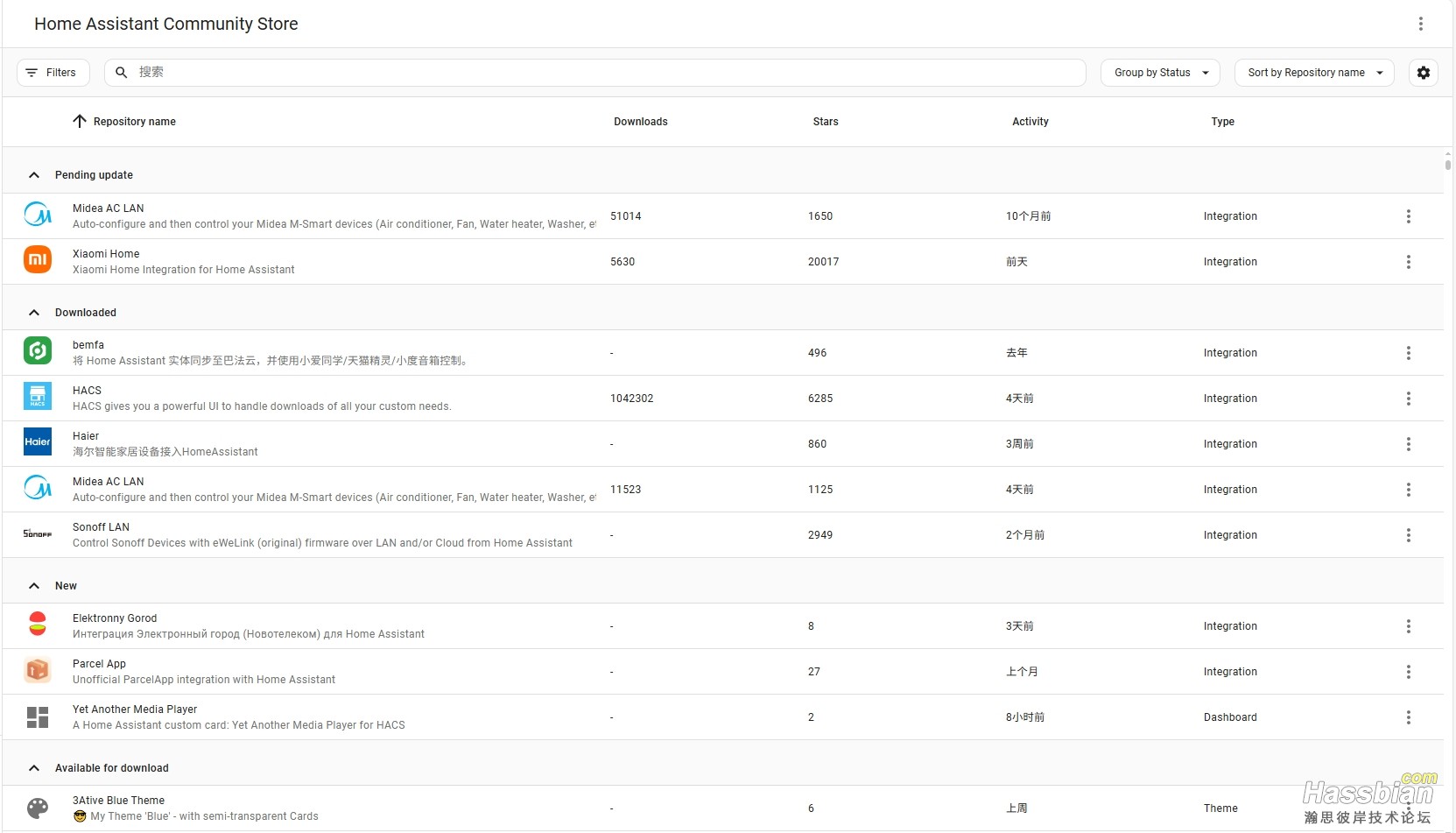Open the Parcel App repository name
The image size is (1456, 833).
[99, 664]
